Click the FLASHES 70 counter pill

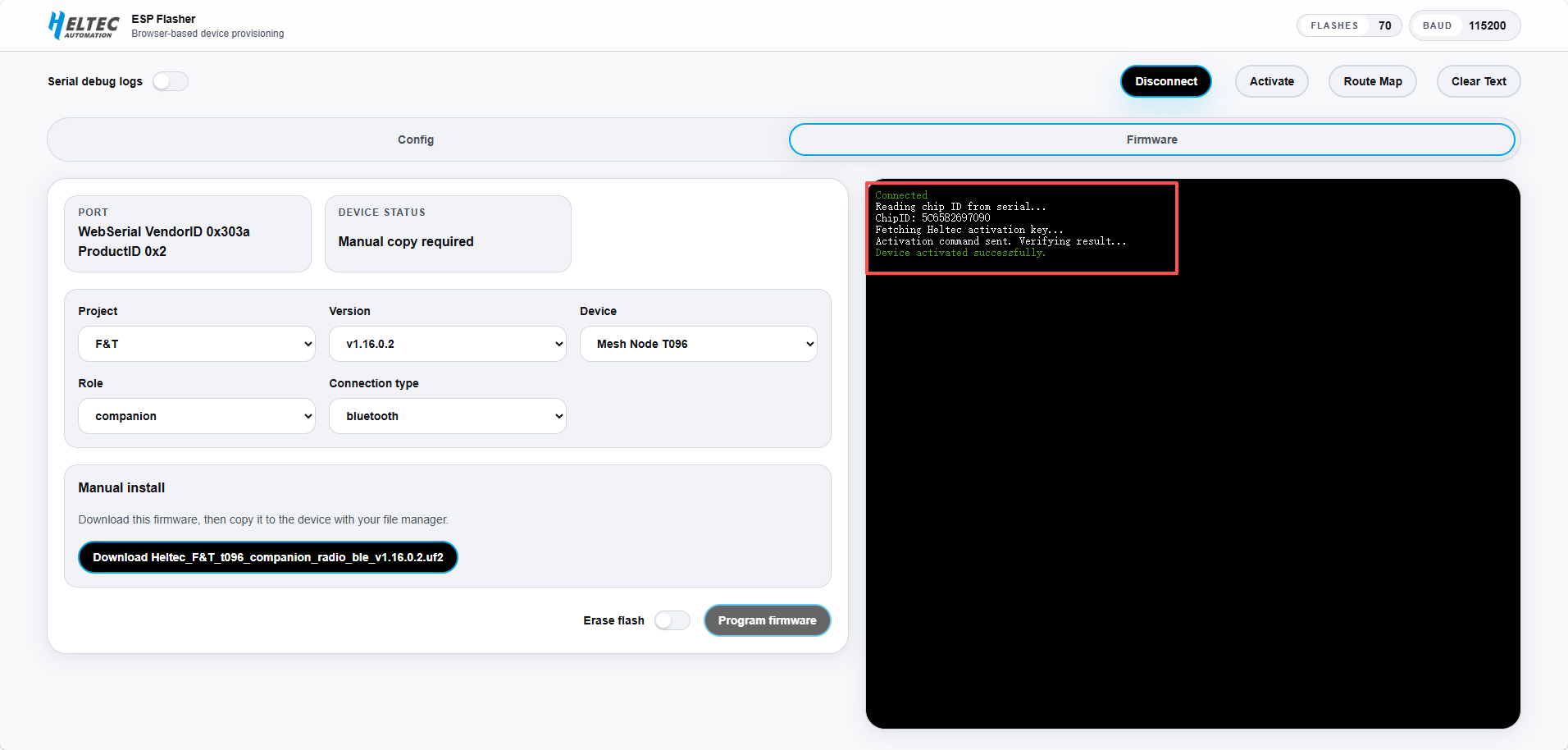[x=1350, y=25]
